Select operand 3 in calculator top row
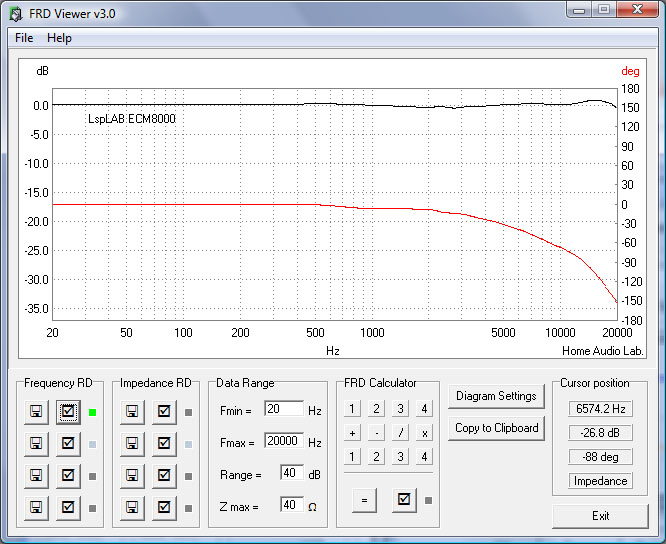Screen dimensions: 666x544 tap(400, 409)
